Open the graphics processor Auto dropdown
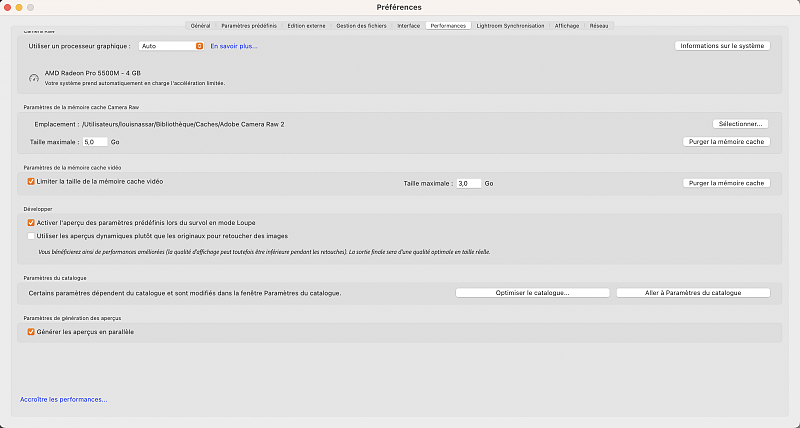Screen dimensions: 800x428 (x=172, y=46)
